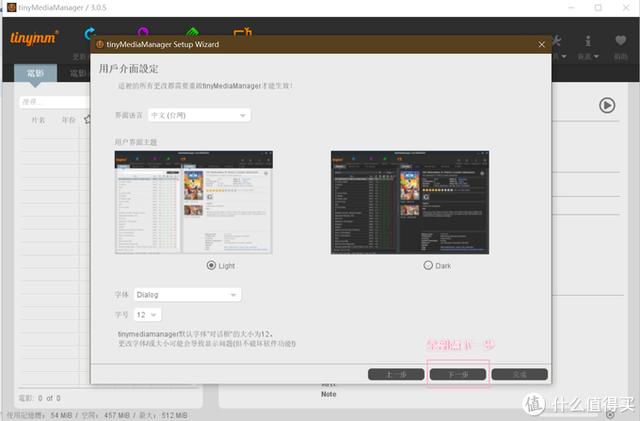Maximize the tinyMediaManager window
The image size is (640, 421).
tap(598, 7)
